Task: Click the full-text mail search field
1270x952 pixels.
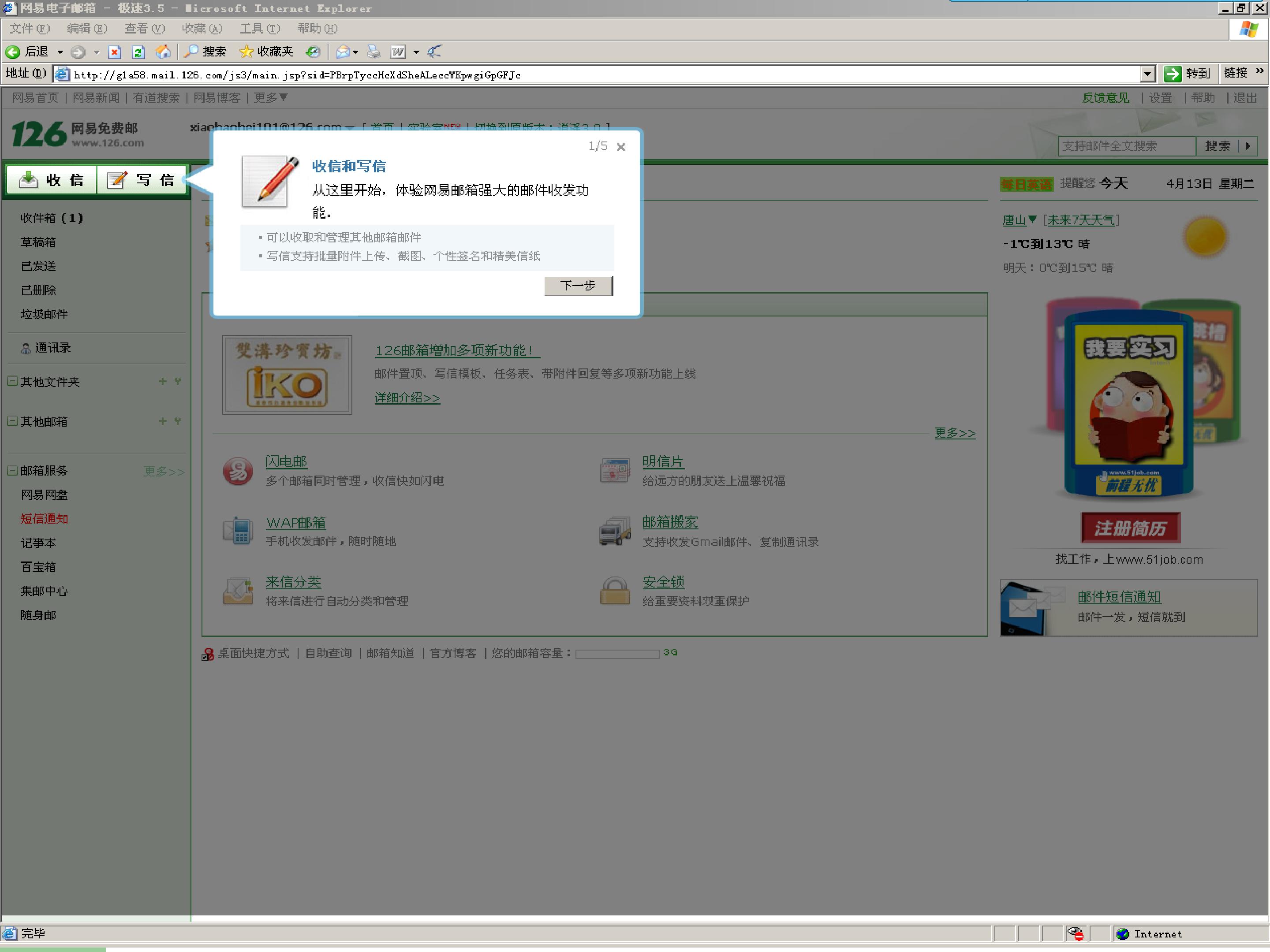Action: 1127,146
